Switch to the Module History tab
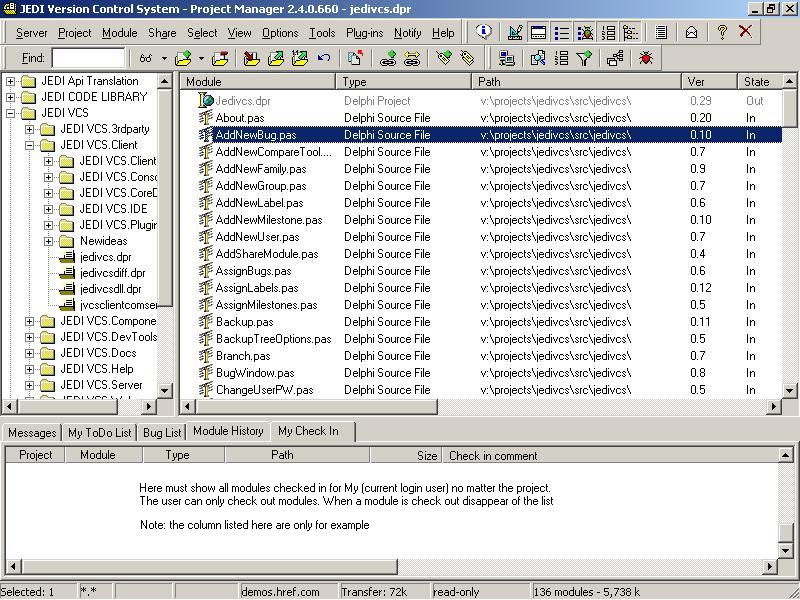 [228, 431]
